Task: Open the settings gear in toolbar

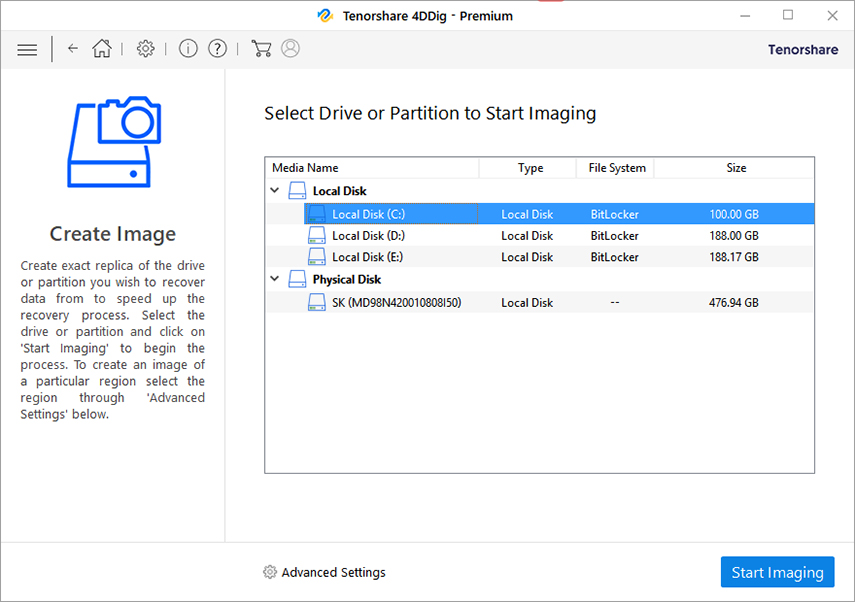Action: pyautogui.click(x=145, y=49)
